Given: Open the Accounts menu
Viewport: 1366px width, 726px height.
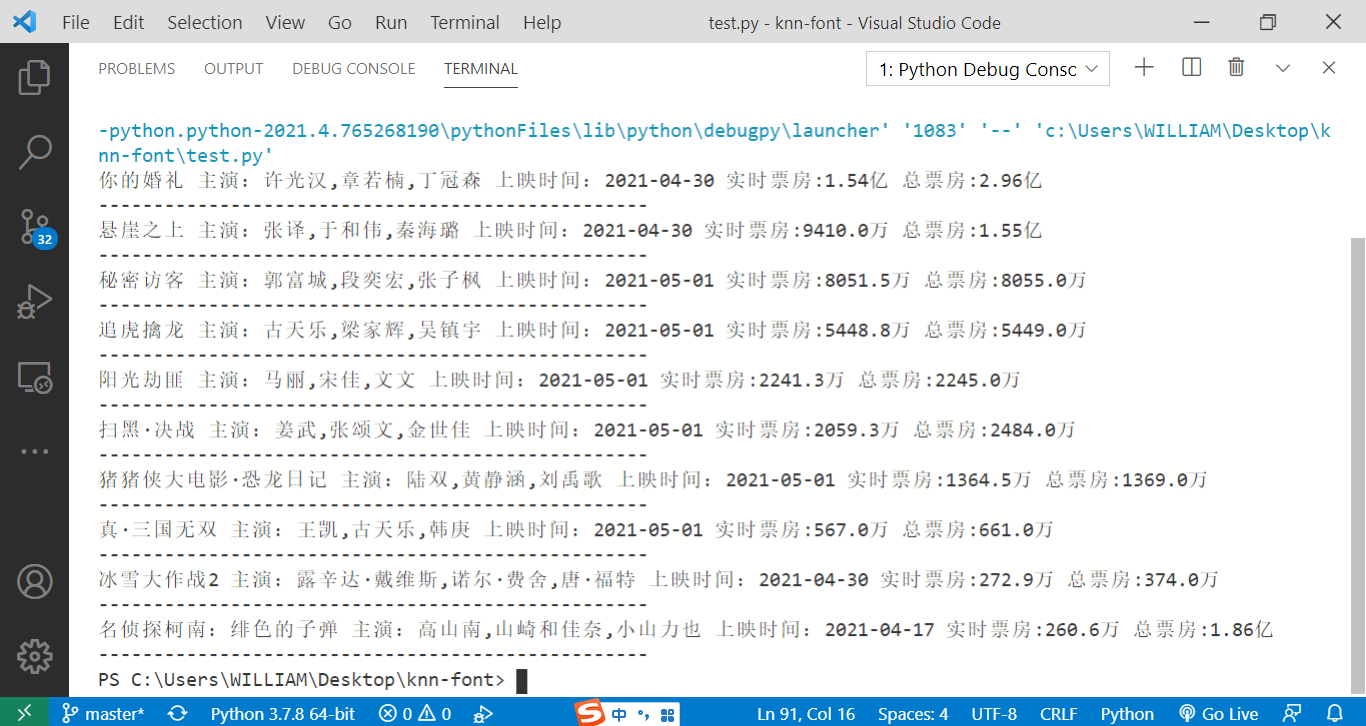Looking at the screenshot, I should (34, 582).
